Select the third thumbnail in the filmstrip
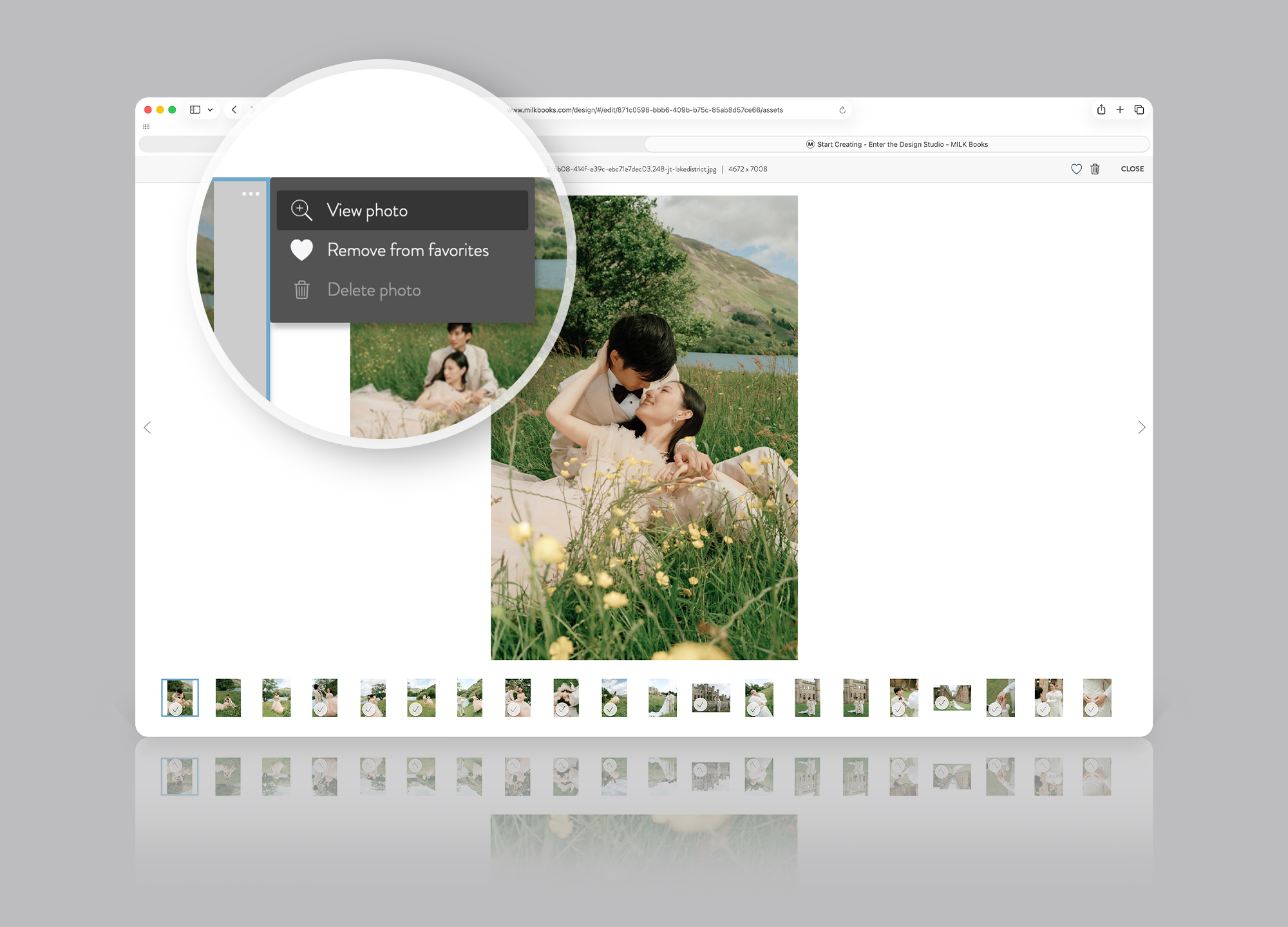Viewport: 1288px width, 927px height. tap(276, 698)
